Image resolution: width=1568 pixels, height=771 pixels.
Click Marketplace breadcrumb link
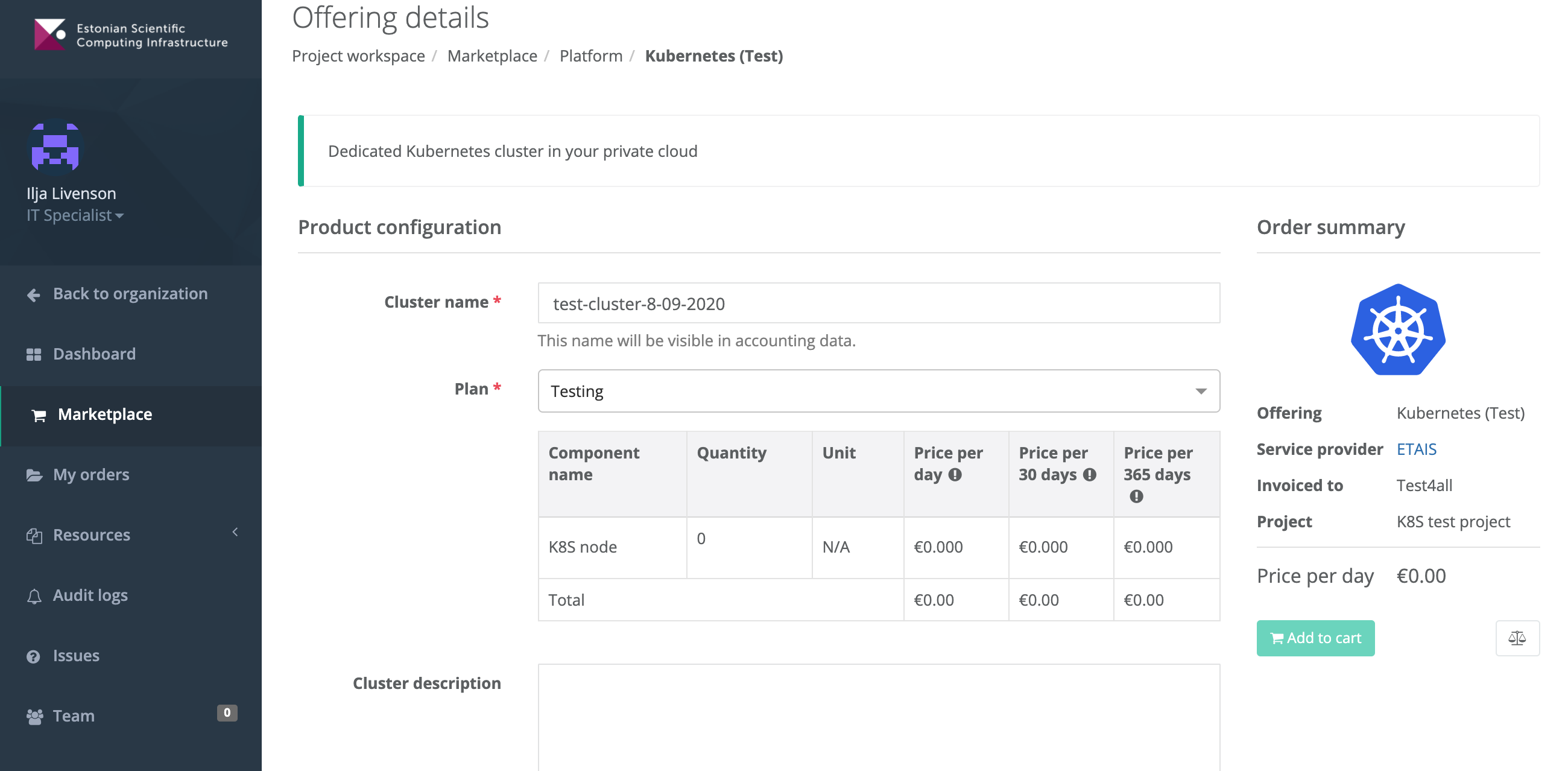pyautogui.click(x=492, y=56)
